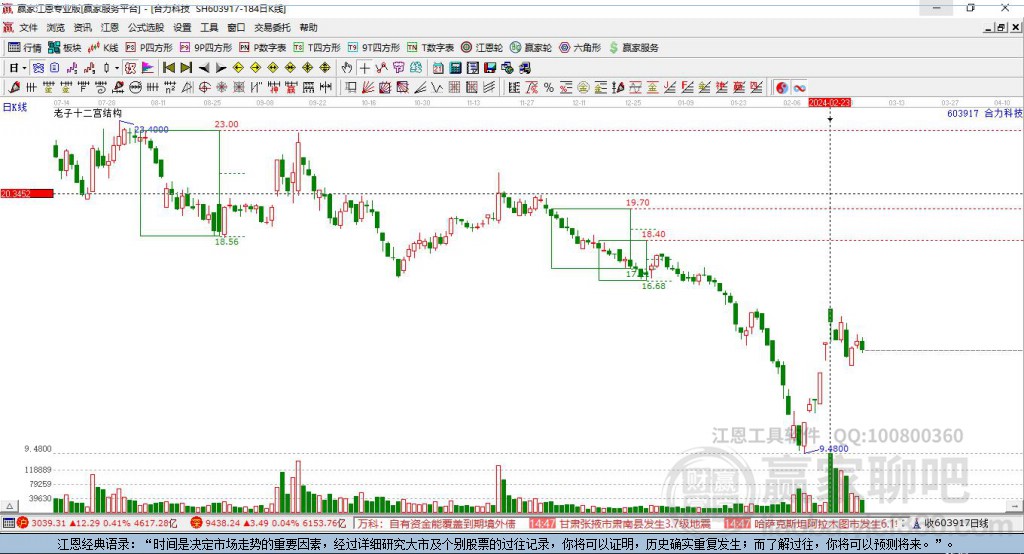Open the 设置 menu
The image size is (1024, 554).
point(182,27)
